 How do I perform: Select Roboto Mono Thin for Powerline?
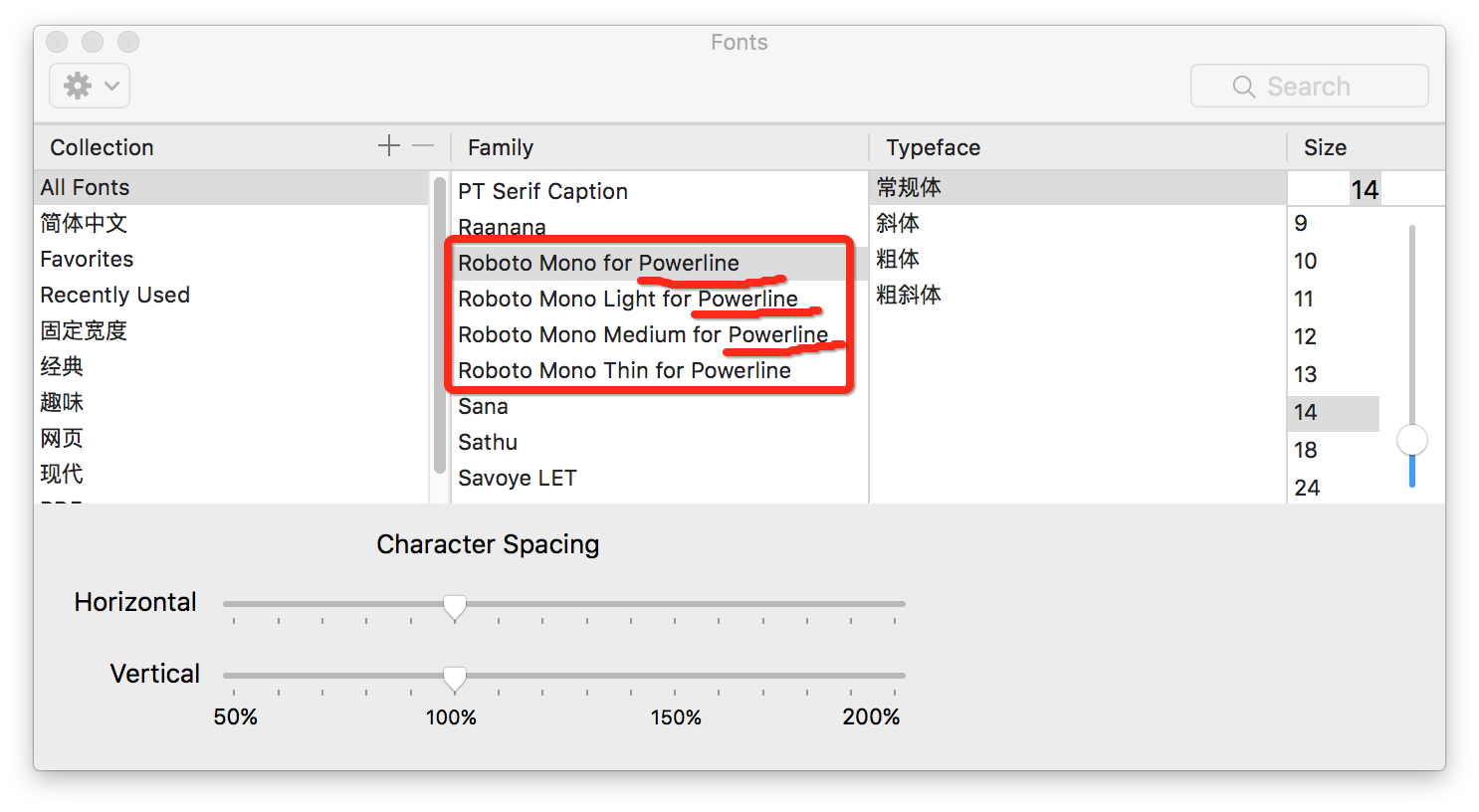[x=659, y=370]
